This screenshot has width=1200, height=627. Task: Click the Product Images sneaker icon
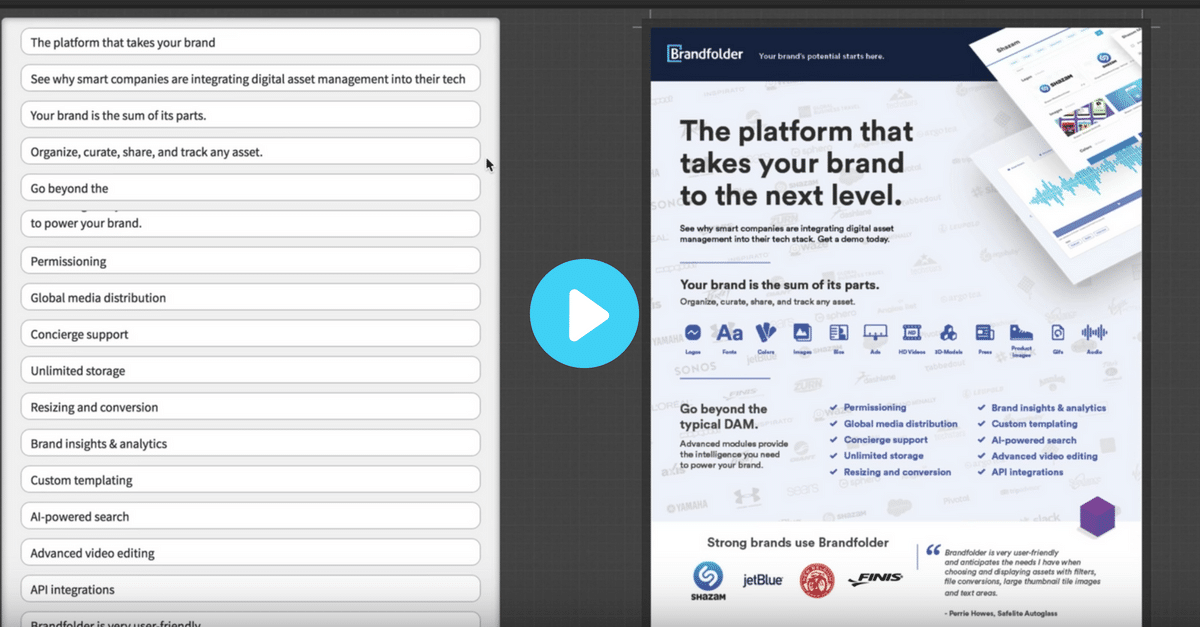click(1020, 333)
